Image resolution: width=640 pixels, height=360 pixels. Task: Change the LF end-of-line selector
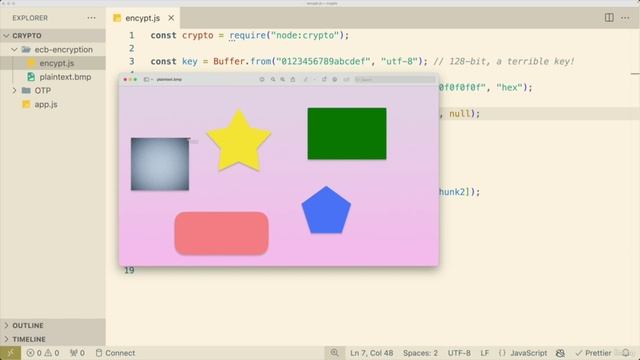tap(484, 353)
